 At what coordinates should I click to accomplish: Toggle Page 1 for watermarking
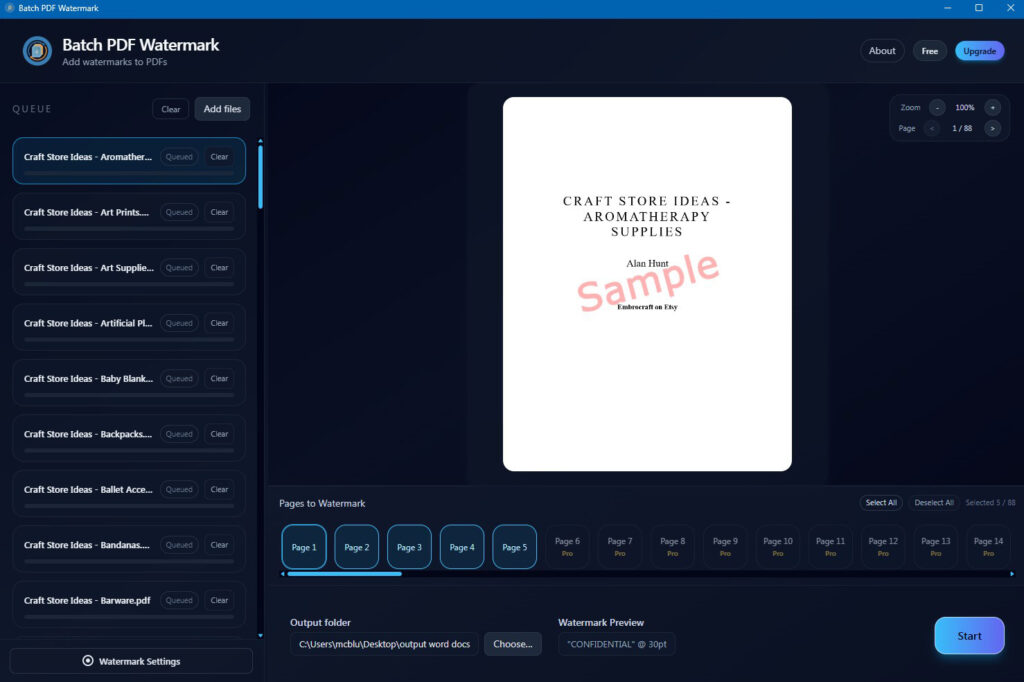point(304,547)
